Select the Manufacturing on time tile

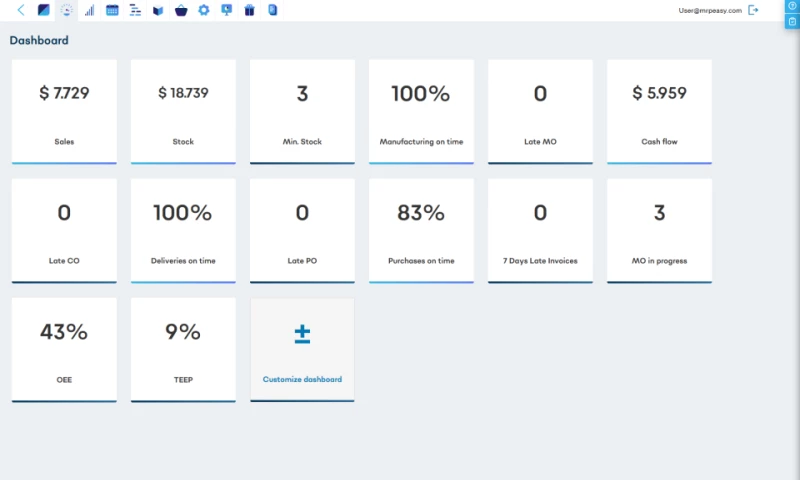[421, 111]
